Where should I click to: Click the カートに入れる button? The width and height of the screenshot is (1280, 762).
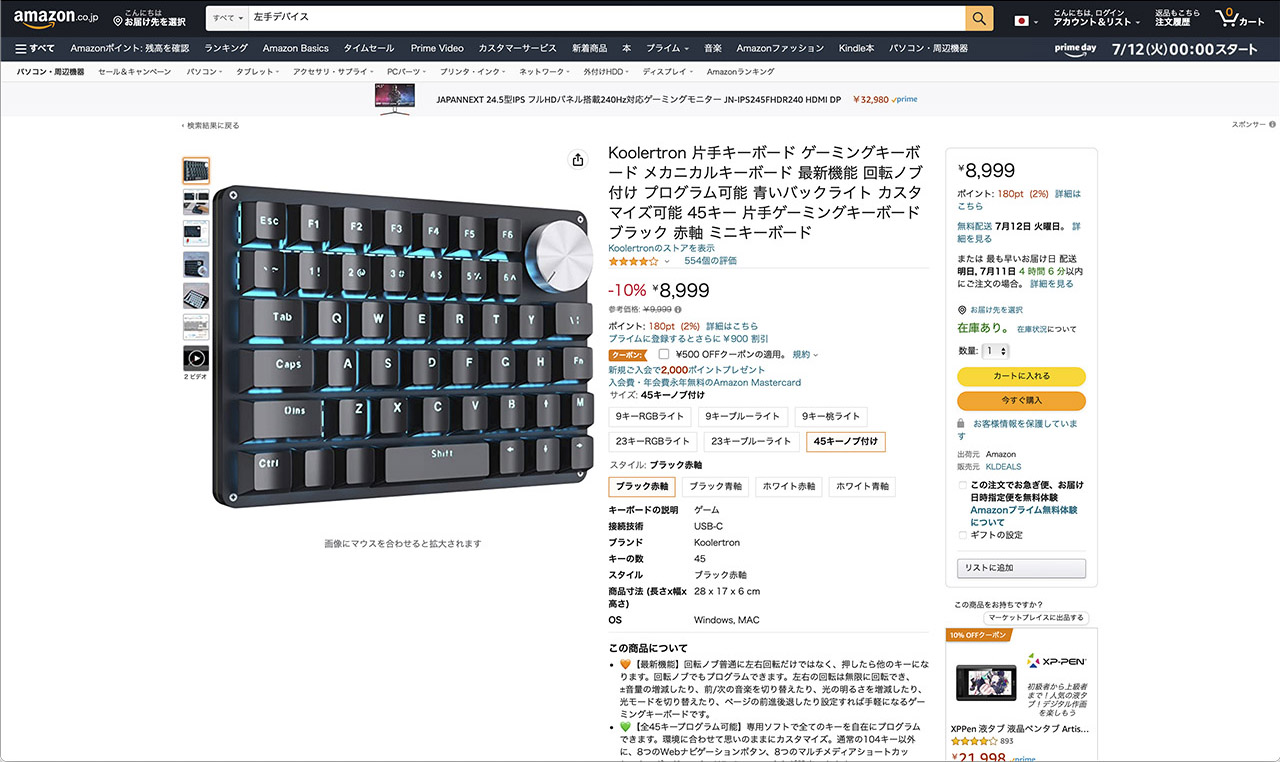1021,376
